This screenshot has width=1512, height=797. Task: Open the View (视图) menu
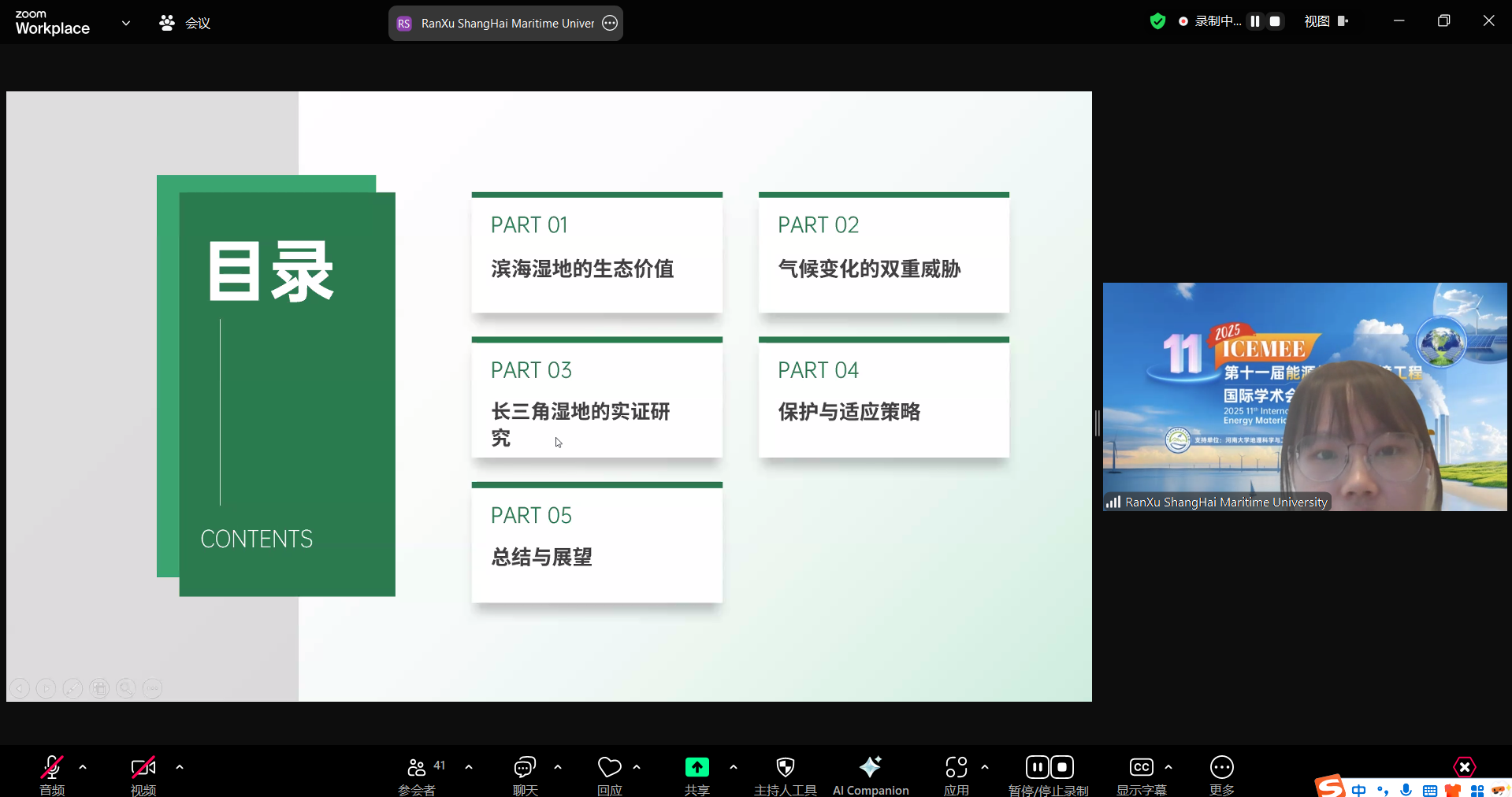(x=1326, y=21)
